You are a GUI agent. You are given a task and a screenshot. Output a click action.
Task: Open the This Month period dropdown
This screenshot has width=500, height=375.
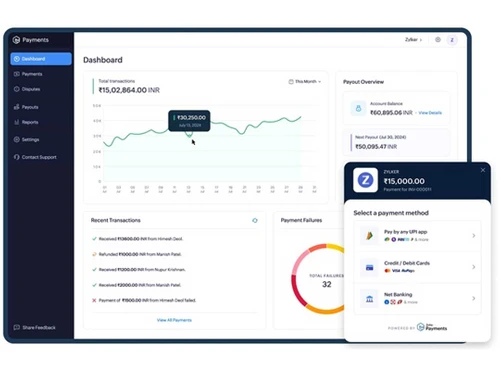305,82
